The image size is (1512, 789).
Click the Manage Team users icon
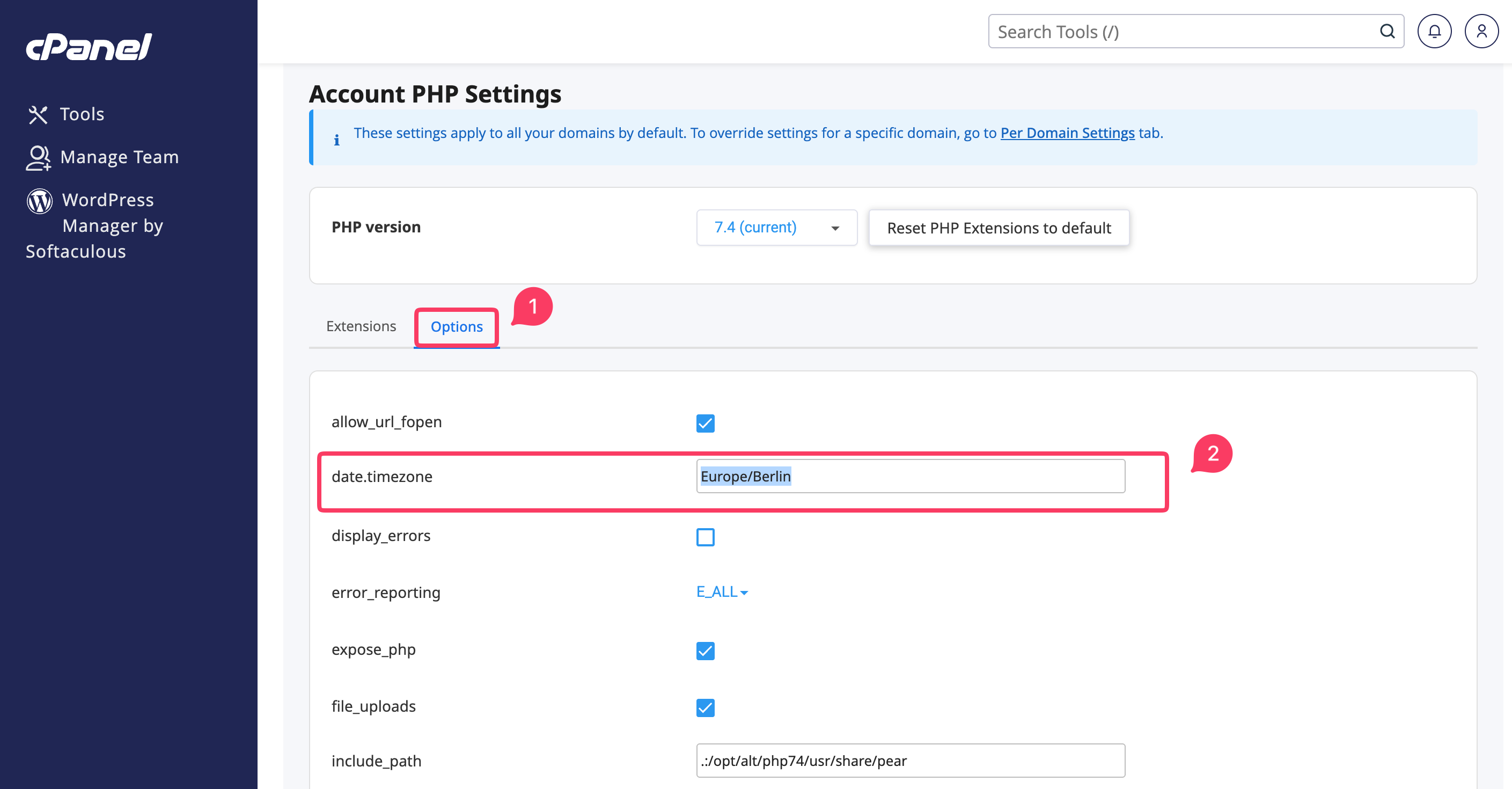(39, 158)
